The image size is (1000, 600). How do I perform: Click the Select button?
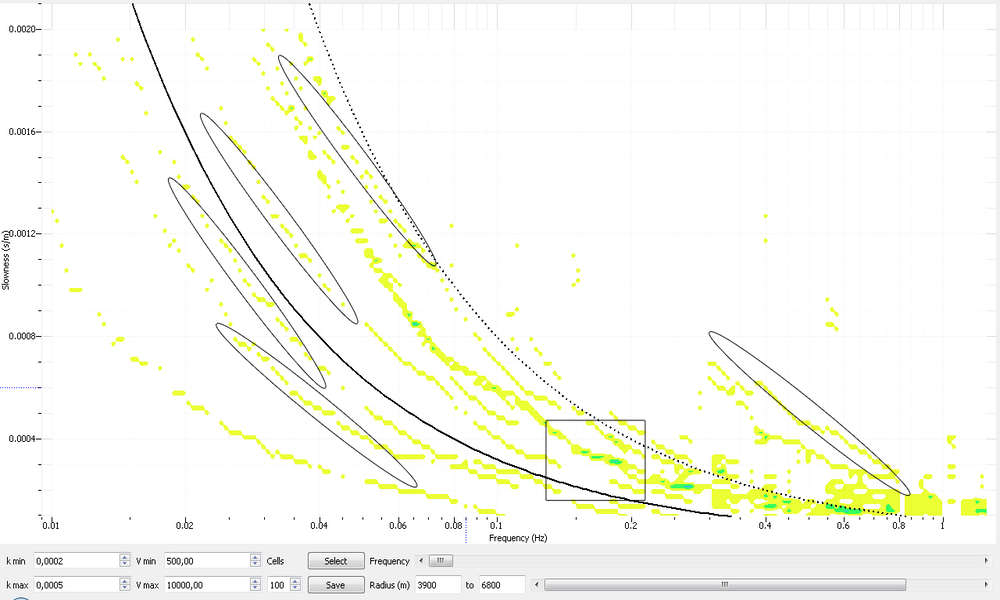point(336,562)
